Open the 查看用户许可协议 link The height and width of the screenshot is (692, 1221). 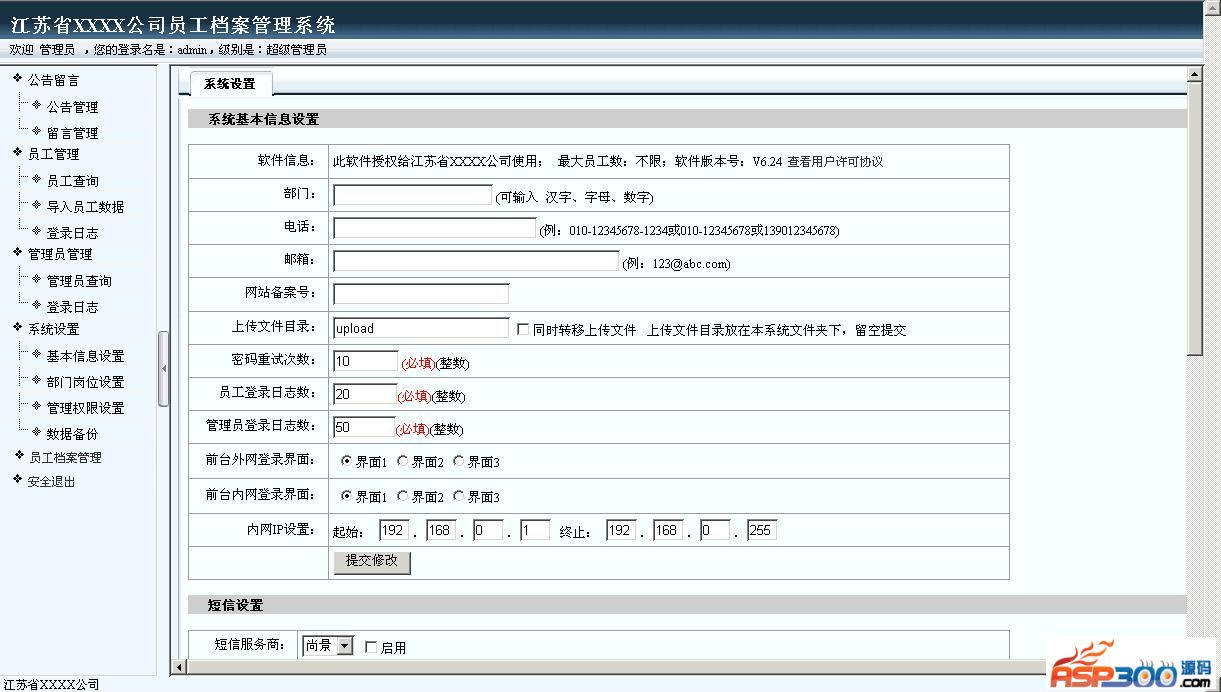[x=835, y=161]
